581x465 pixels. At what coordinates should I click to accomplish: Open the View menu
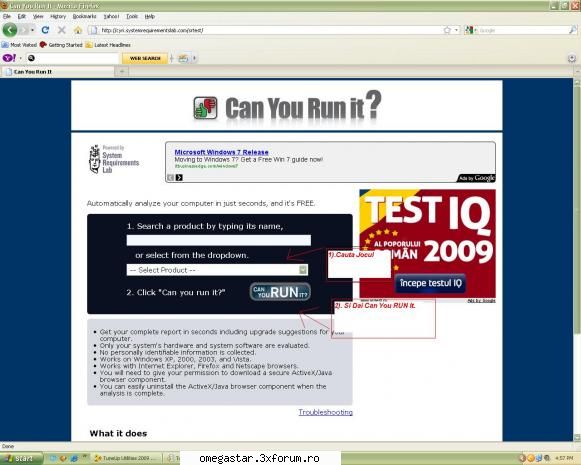click(x=38, y=16)
